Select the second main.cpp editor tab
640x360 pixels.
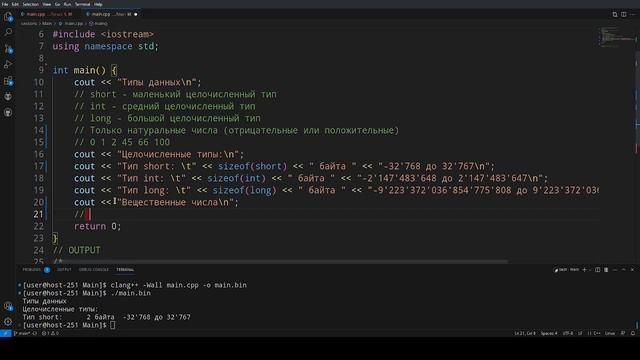coord(110,14)
